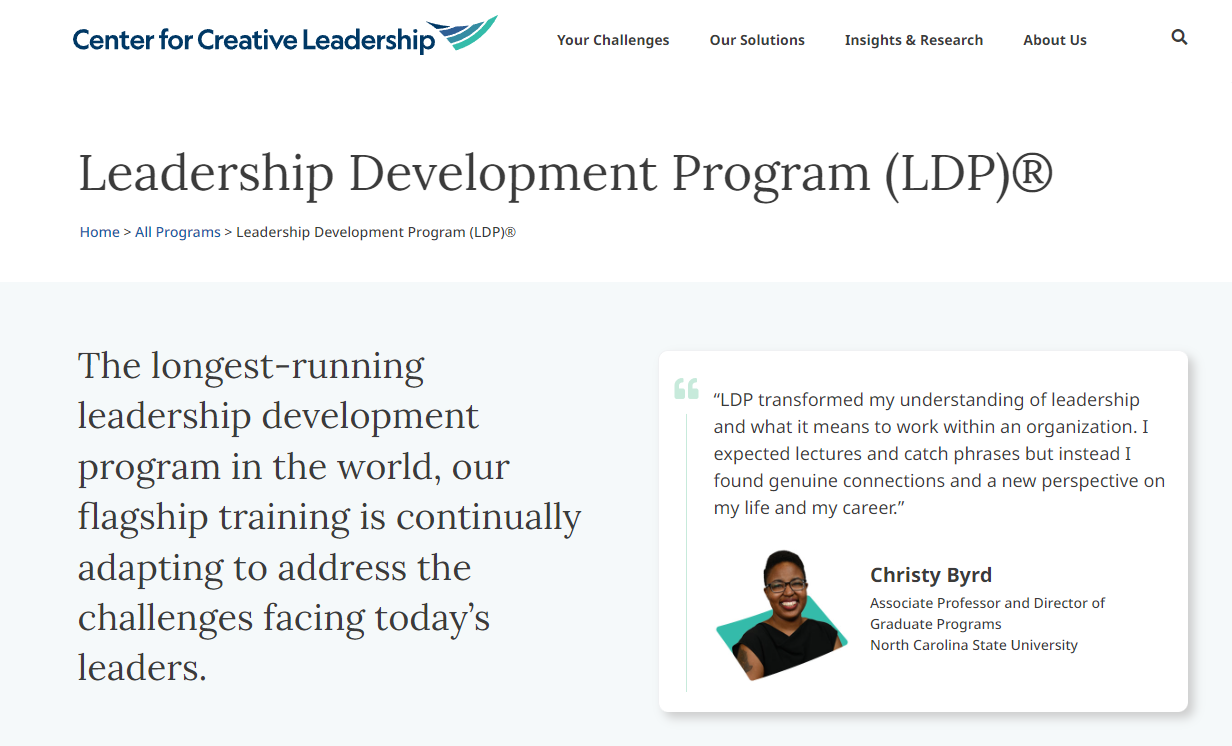Image resolution: width=1232 pixels, height=746 pixels.
Task: Open the Insights & Research menu
Action: [913, 40]
